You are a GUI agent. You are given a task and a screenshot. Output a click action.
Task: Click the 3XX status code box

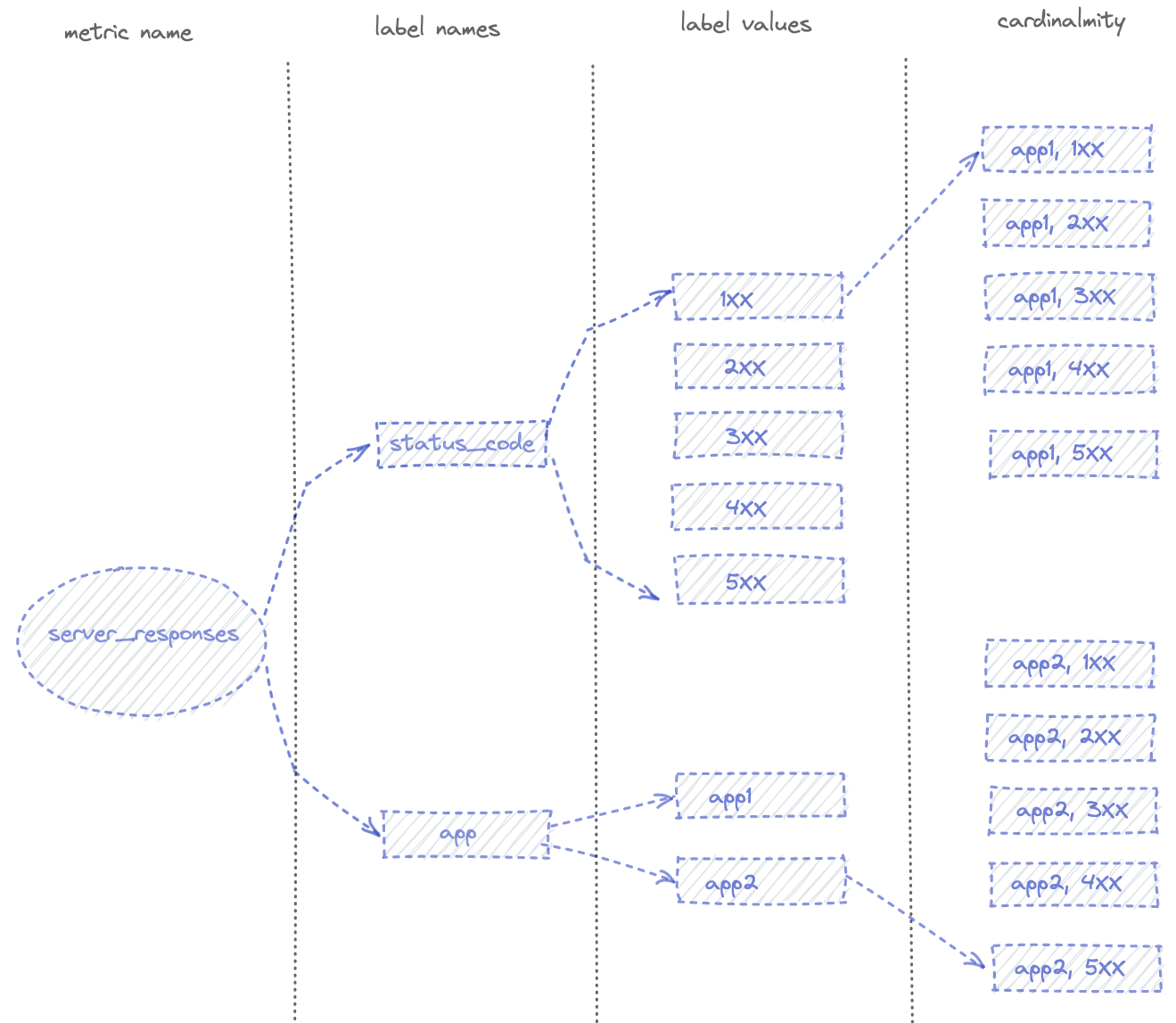pos(757,436)
